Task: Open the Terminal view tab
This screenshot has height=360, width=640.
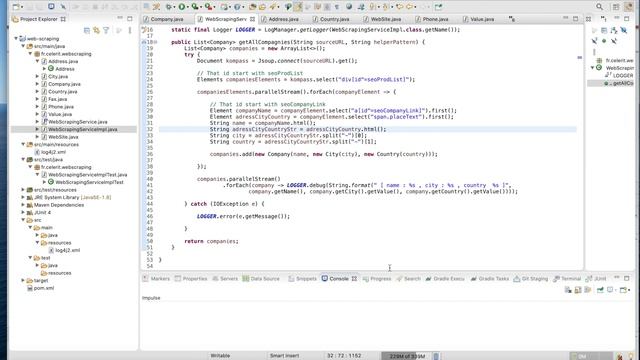Action: (x=567, y=279)
